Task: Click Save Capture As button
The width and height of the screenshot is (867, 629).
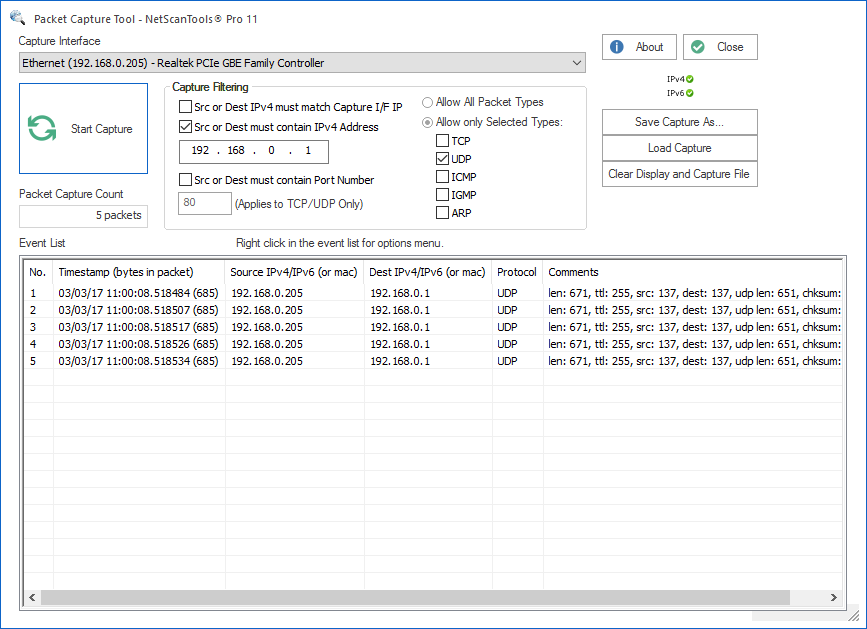Action: tap(680, 122)
